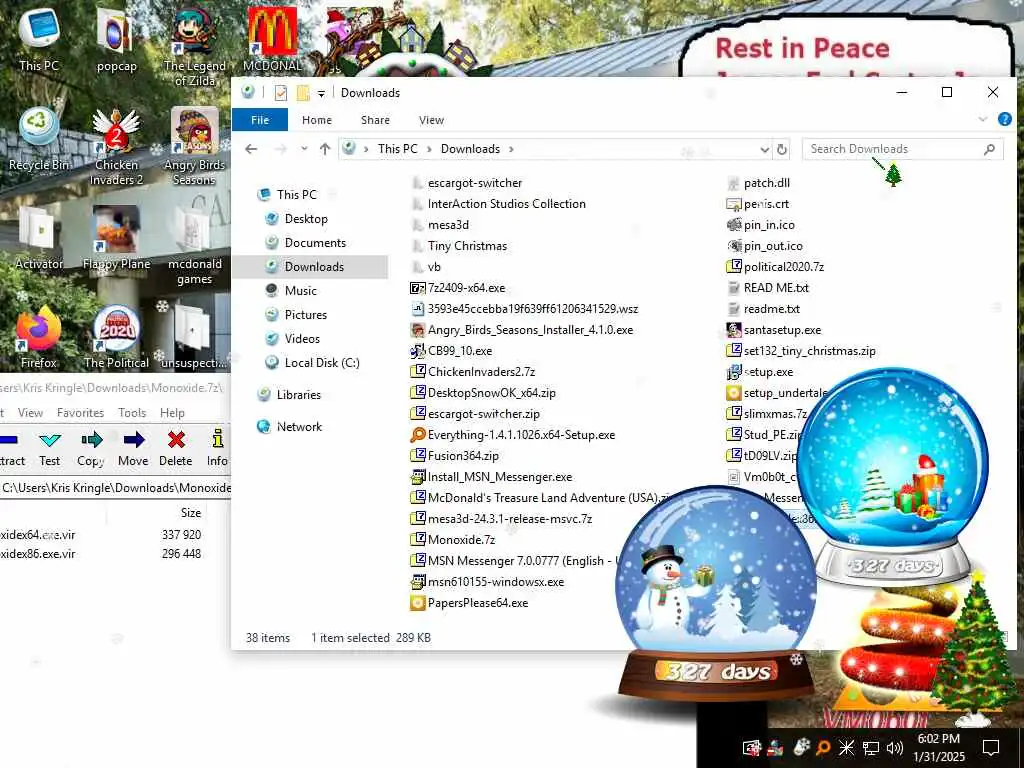Viewport: 1024px width, 768px height.
Task: Select Documents in navigation pane
Action: [x=315, y=243]
